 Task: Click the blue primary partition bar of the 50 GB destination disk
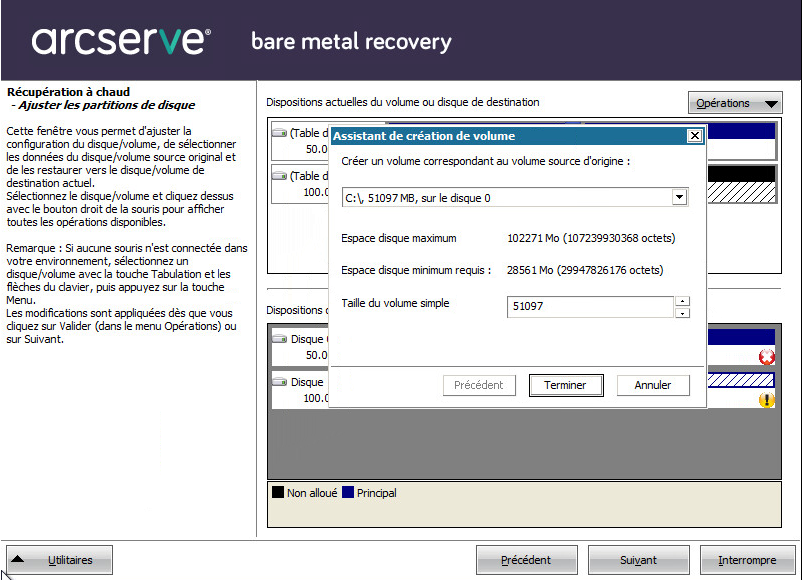pyautogui.click(x=742, y=131)
